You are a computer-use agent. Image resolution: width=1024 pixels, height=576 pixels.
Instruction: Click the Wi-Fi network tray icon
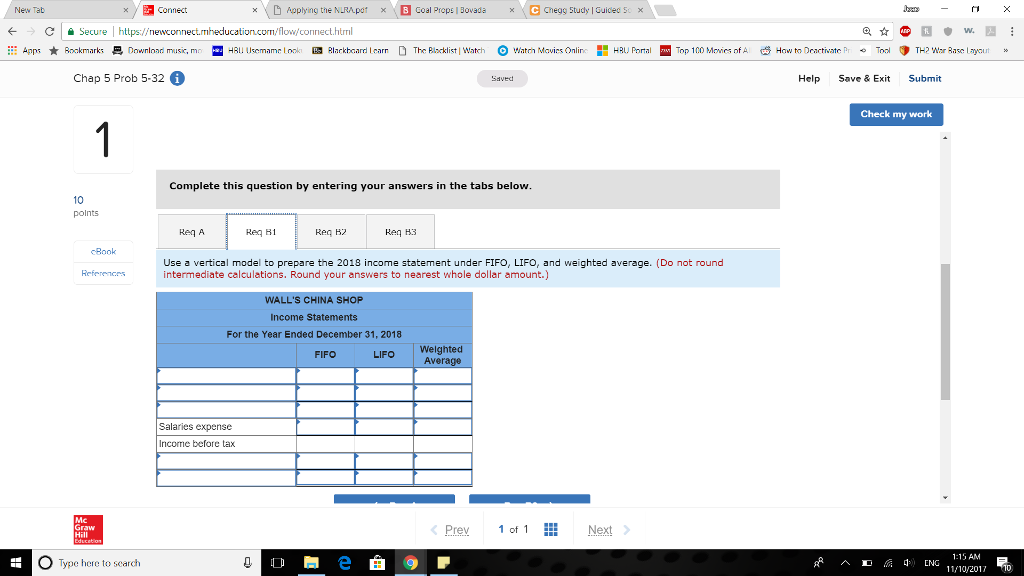point(888,563)
